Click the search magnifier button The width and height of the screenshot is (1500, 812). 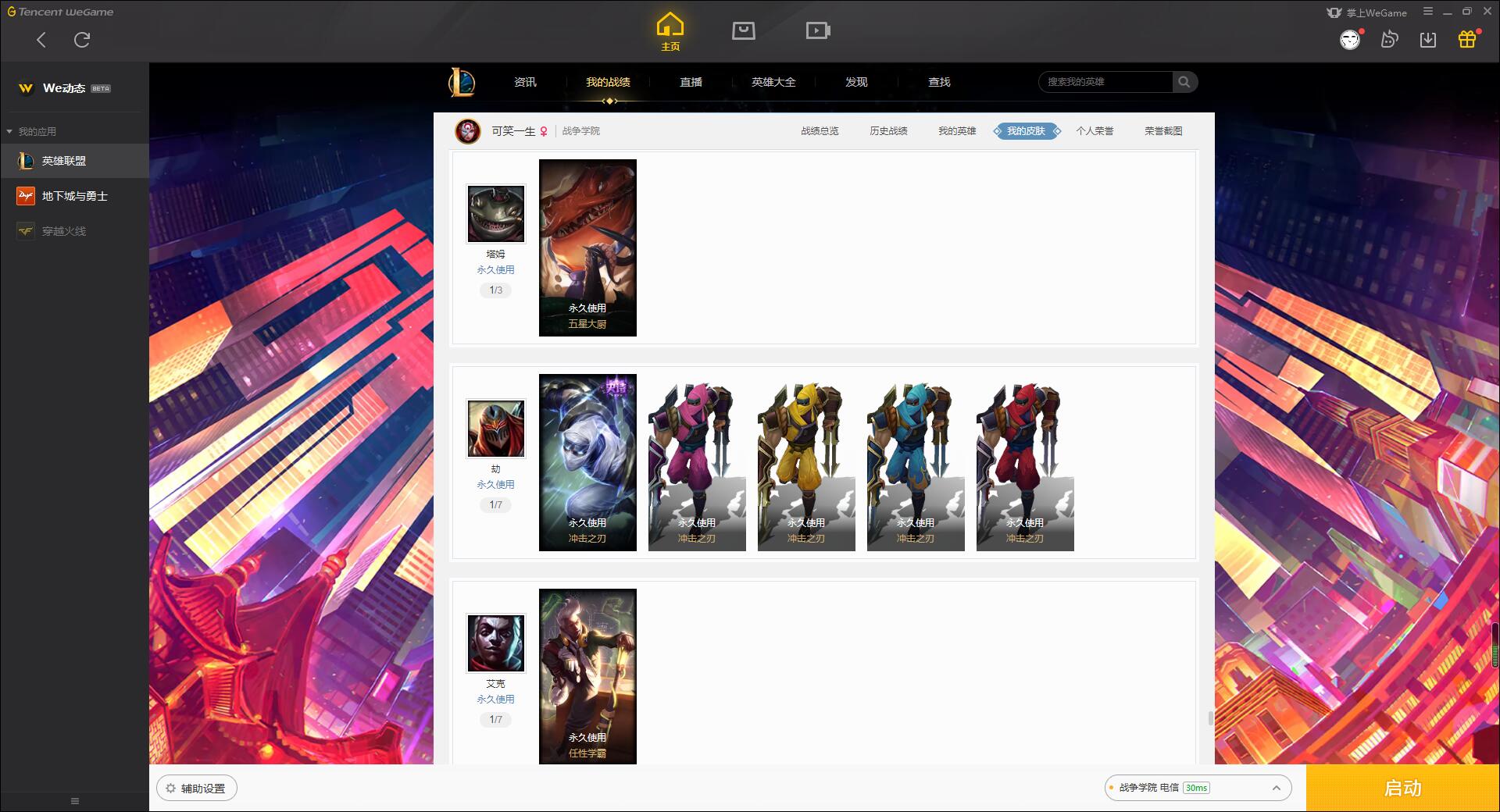[1184, 82]
